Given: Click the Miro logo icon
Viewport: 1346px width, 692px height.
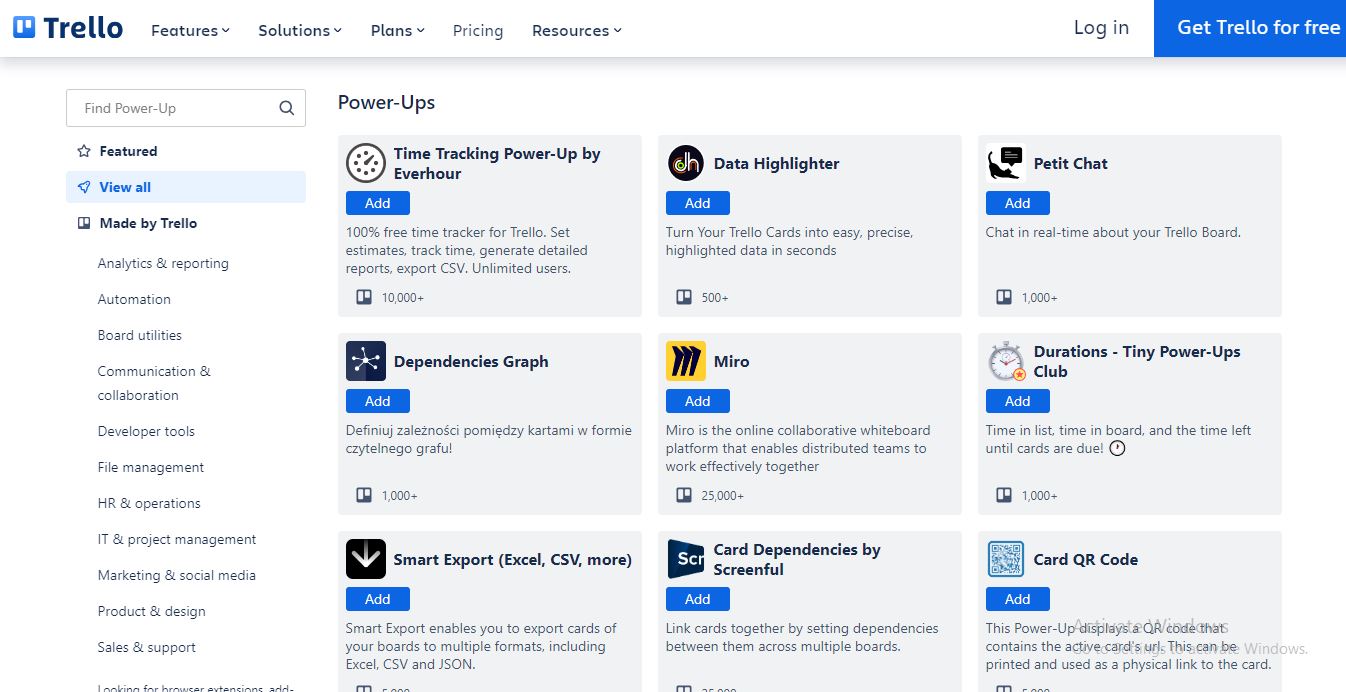Looking at the screenshot, I should click(686, 361).
